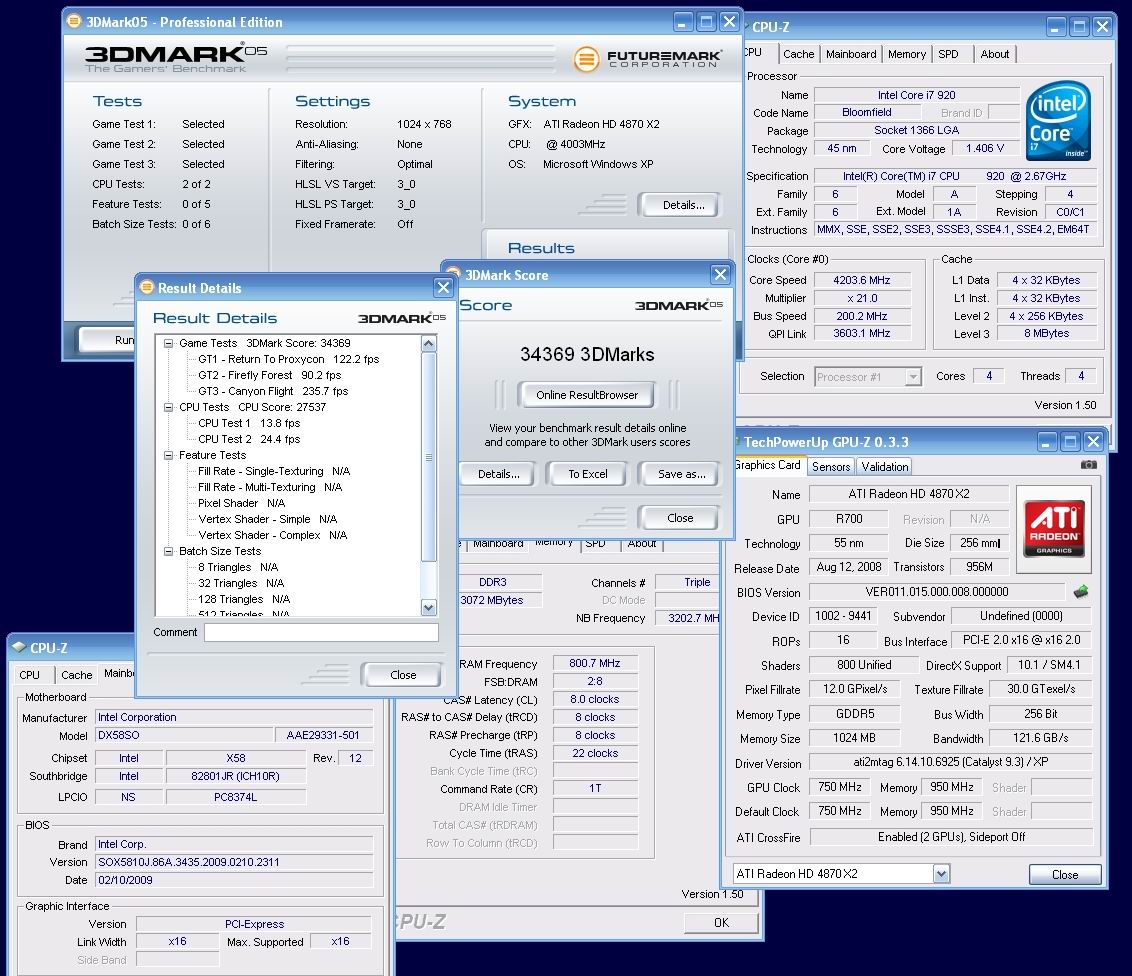Viewport: 1132px width, 976px height.
Task: Click Save as... button
Action: click(681, 474)
